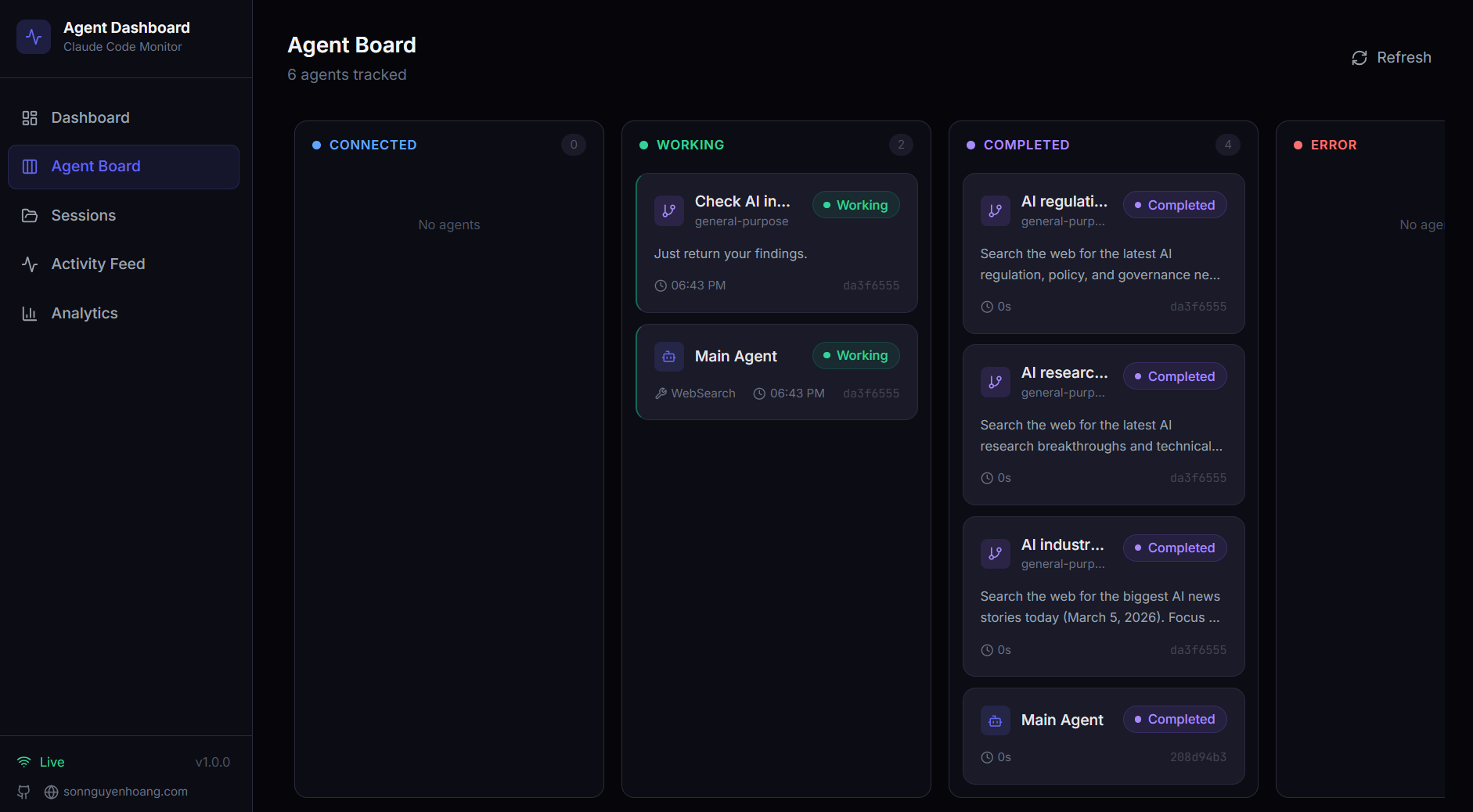The height and width of the screenshot is (812, 1473).
Task: Expand the WORKING column header
Action: (690, 145)
